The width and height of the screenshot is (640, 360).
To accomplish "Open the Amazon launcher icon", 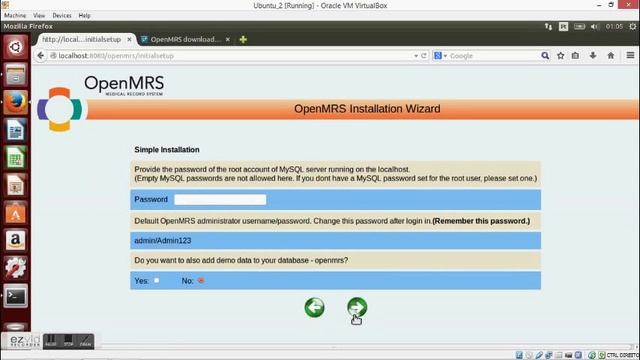I will click(16, 240).
